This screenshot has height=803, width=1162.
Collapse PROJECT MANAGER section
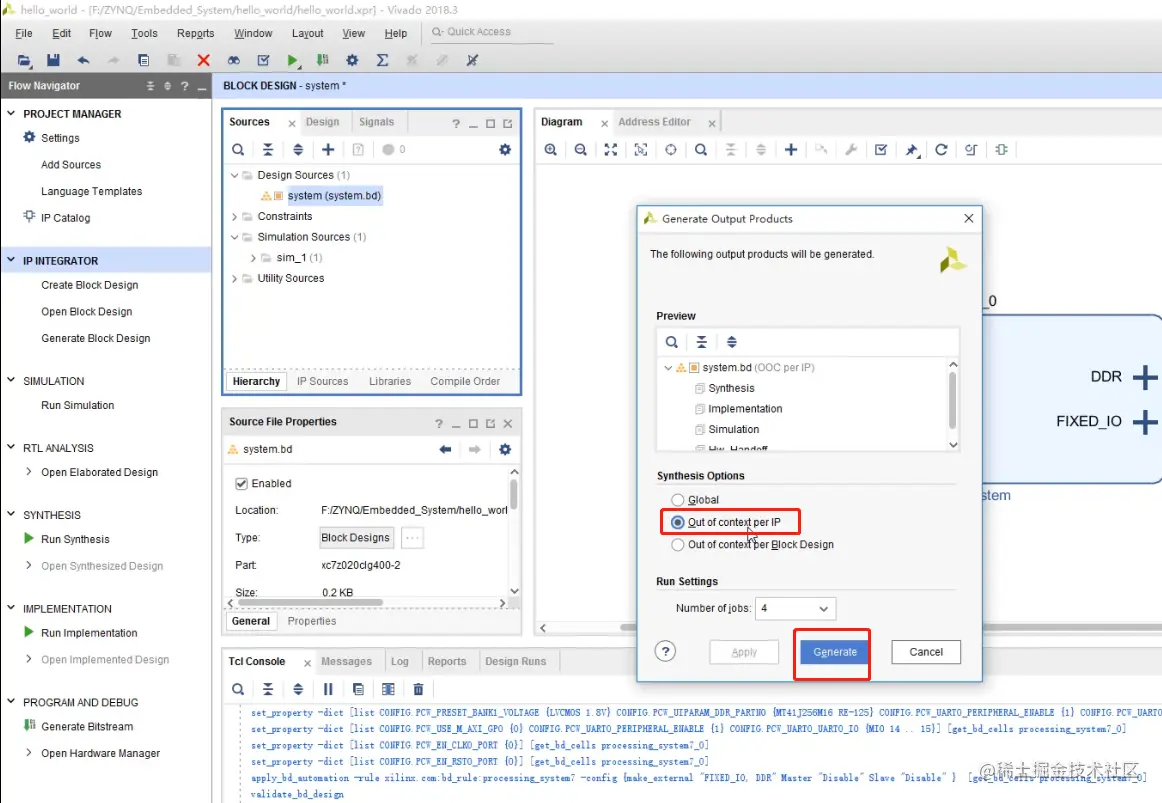click(11, 113)
